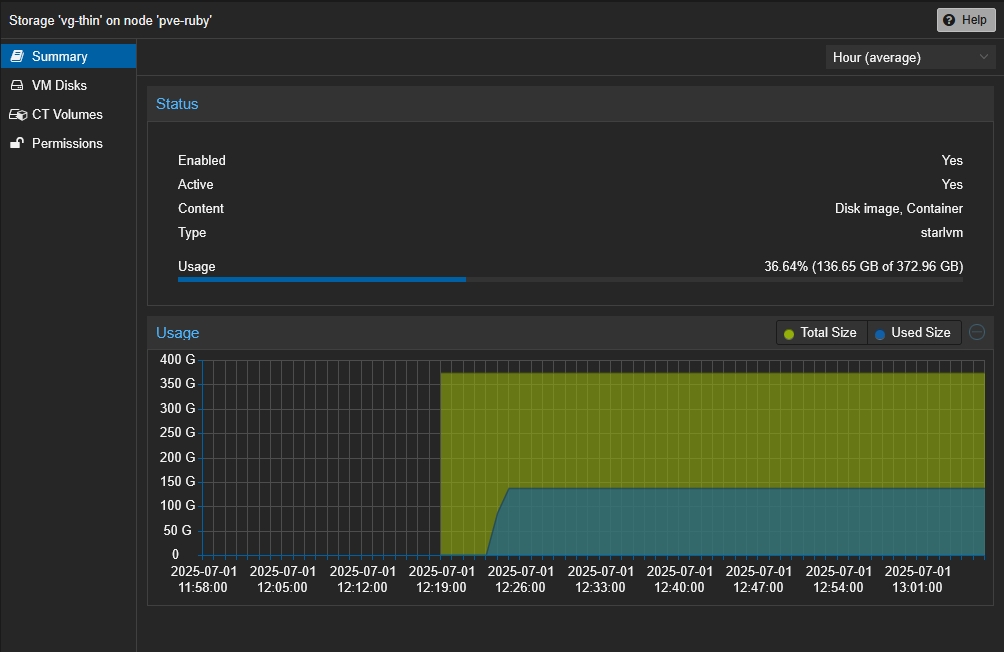Image resolution: width=1004 pixels, height=652 pixels.
Task: Click the Permissions unlock icon
Action: [17, 143]
